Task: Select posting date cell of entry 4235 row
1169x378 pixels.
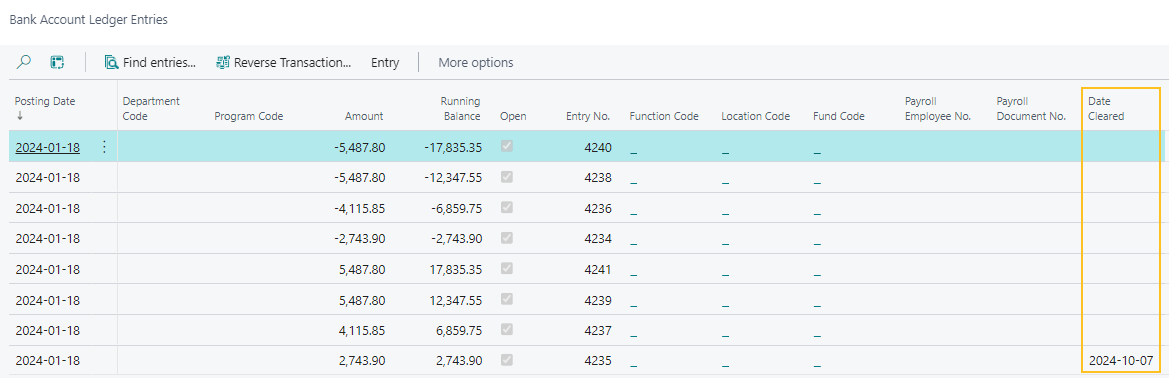Action: [48, 361]
